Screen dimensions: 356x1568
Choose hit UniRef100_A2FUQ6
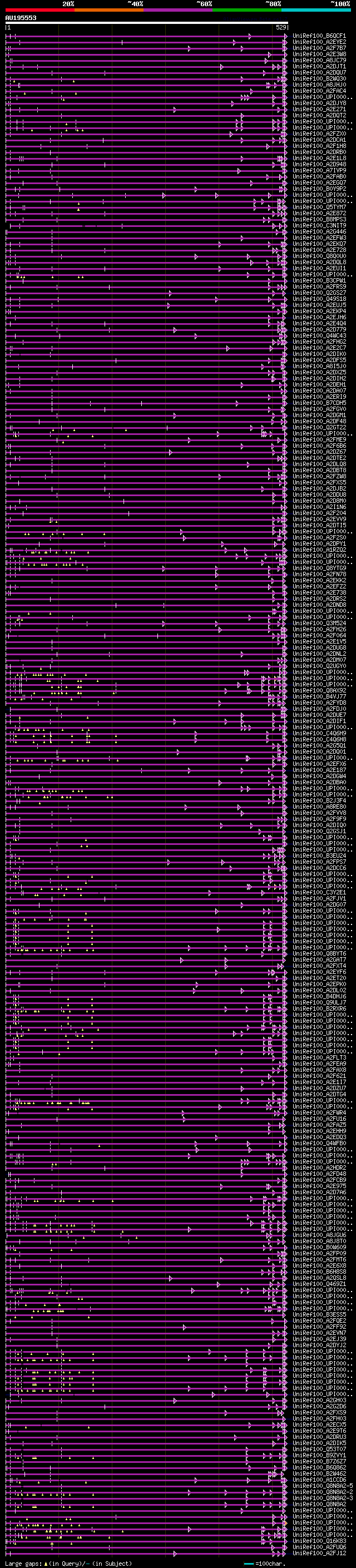319,1547
